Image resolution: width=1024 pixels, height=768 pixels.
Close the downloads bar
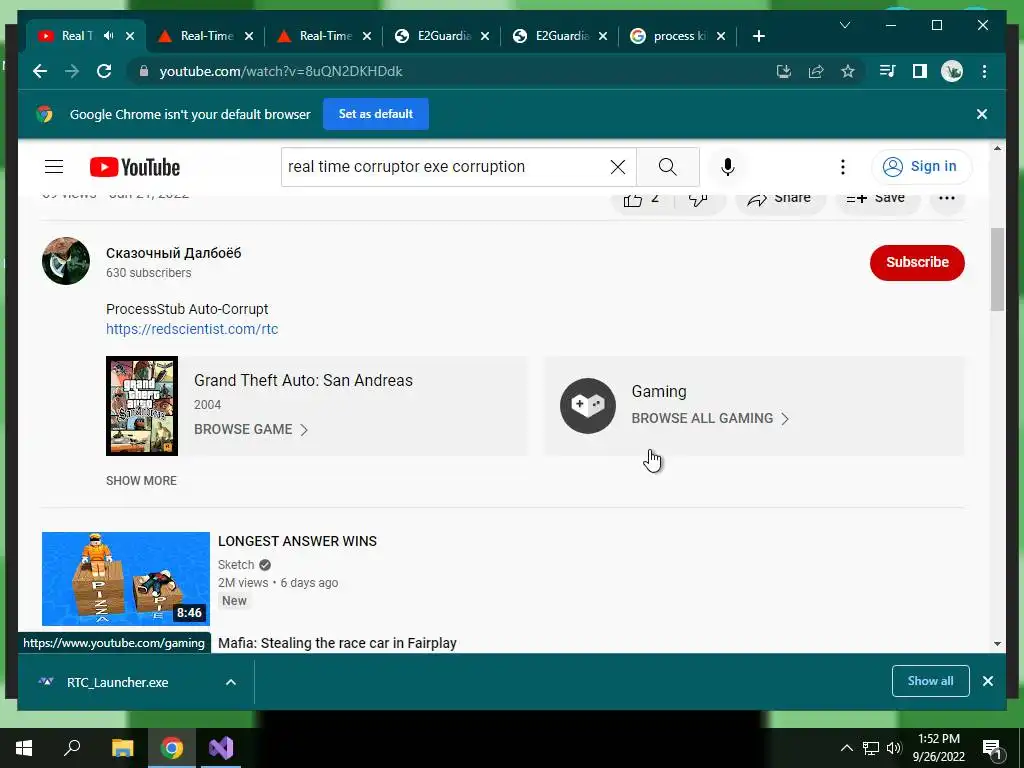pyautogui.click(x=987, y=681)
